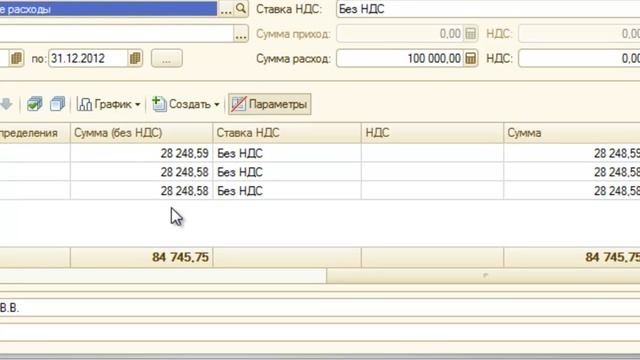Click the total 84 745,75 under Сумма (без НДС)

coord(141,257)
